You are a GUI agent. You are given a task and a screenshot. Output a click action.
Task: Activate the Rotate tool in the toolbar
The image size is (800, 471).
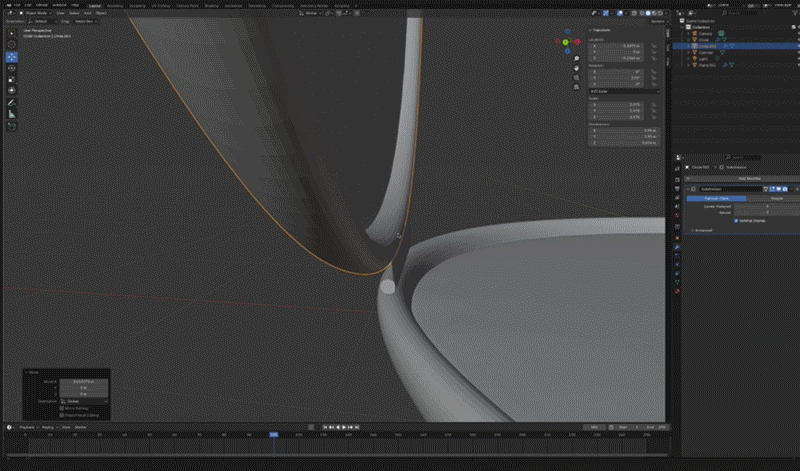click(12, 68)
